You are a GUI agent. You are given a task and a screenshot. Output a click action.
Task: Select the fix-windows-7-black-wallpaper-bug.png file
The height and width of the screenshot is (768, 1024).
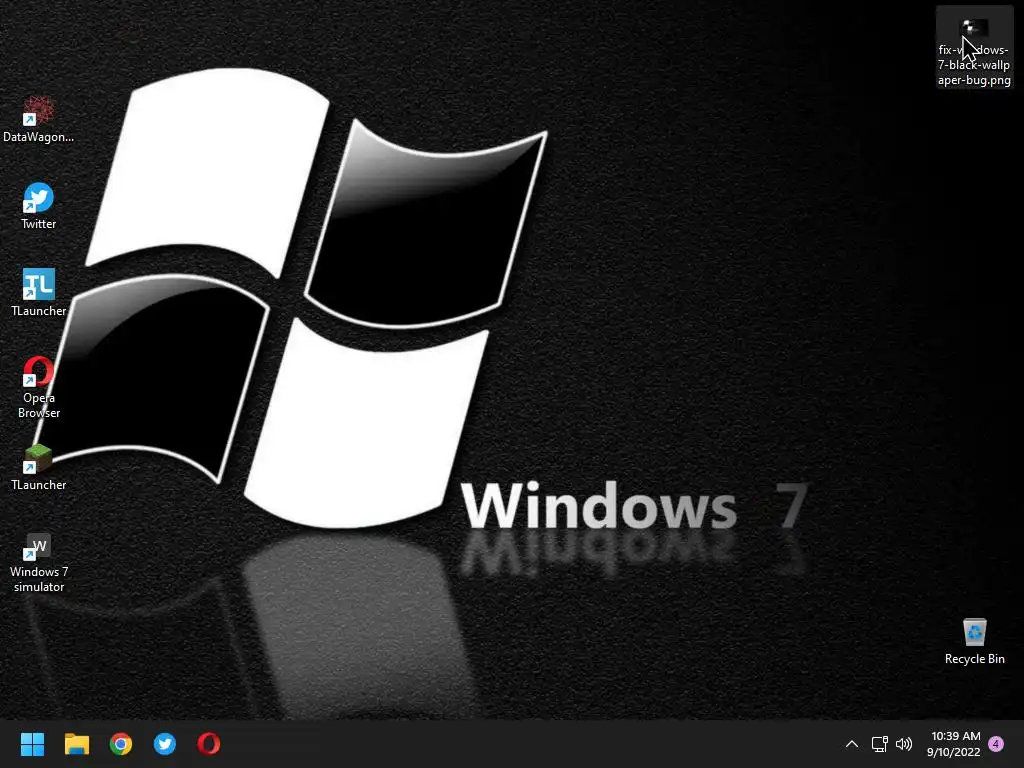(x=974, y=48)
